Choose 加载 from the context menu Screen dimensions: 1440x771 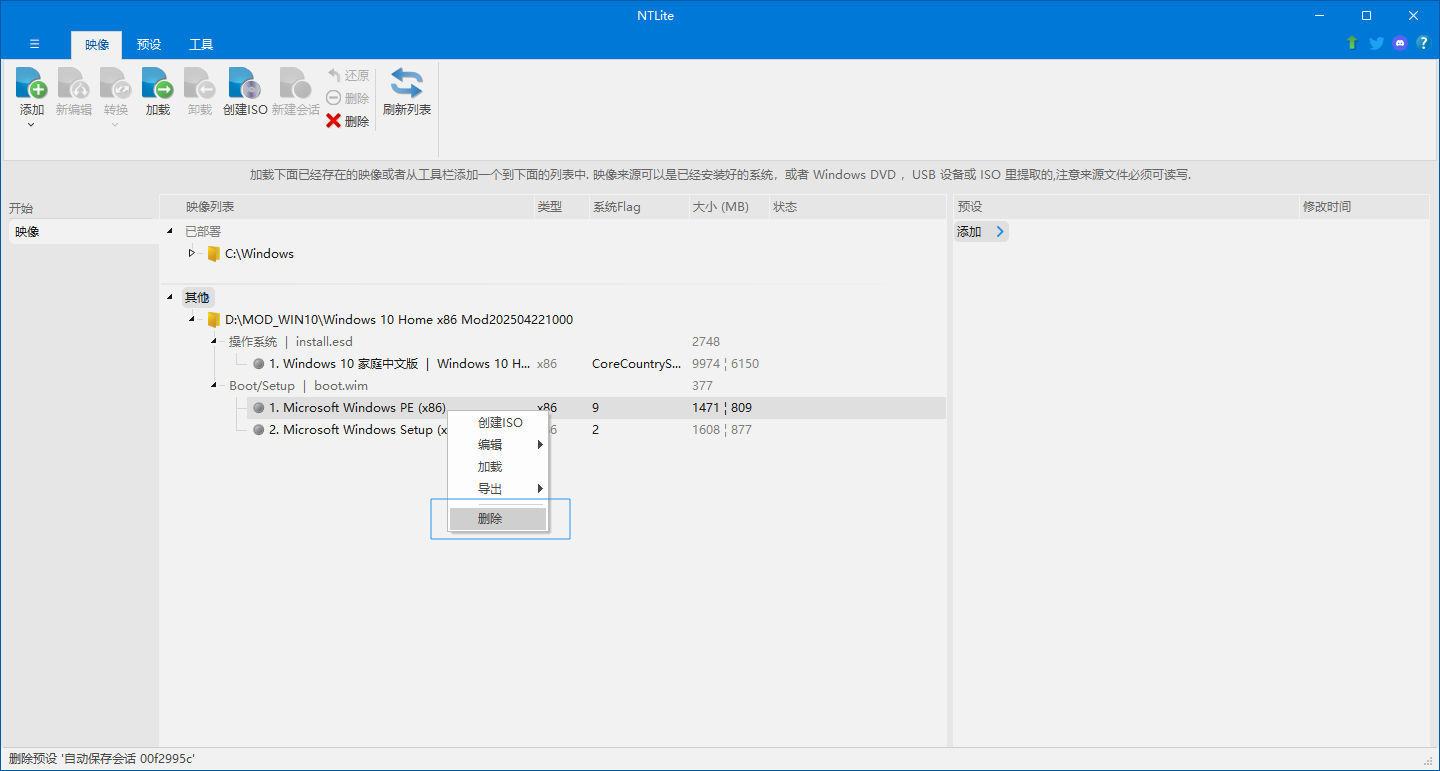pos(499,467)
